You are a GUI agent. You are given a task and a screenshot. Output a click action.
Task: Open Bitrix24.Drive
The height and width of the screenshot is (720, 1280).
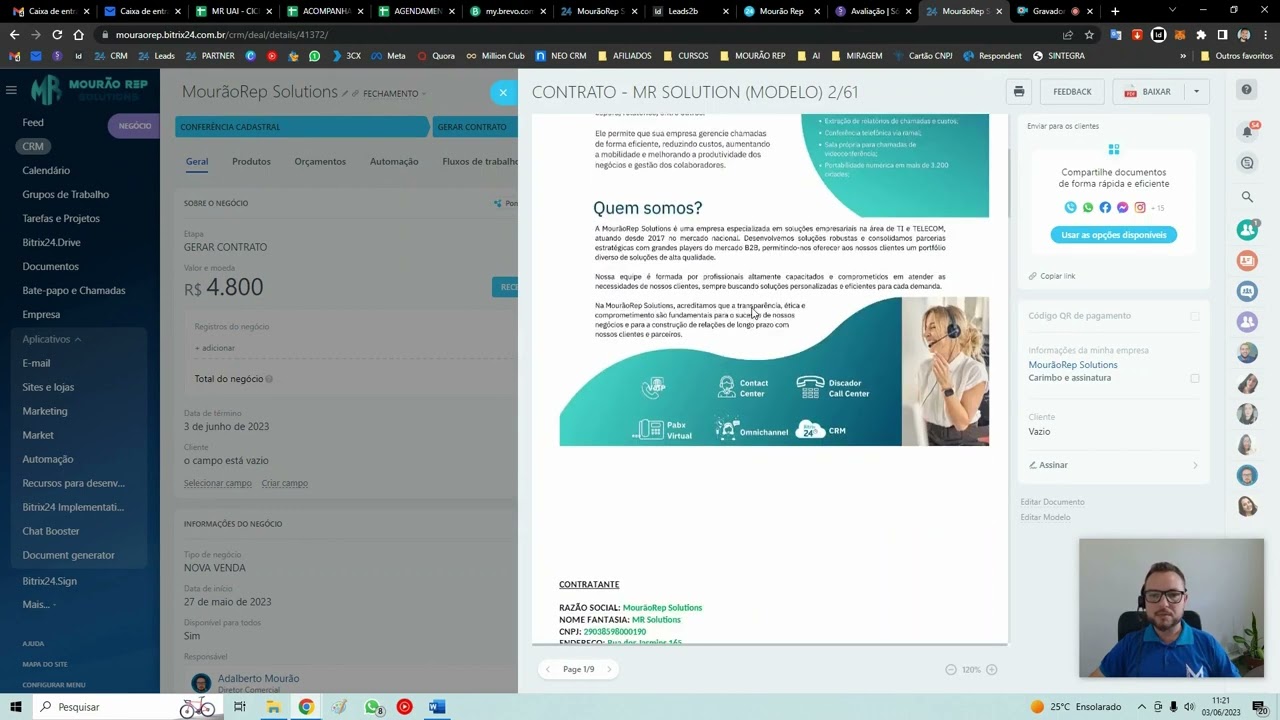click(x=51, y=242)
